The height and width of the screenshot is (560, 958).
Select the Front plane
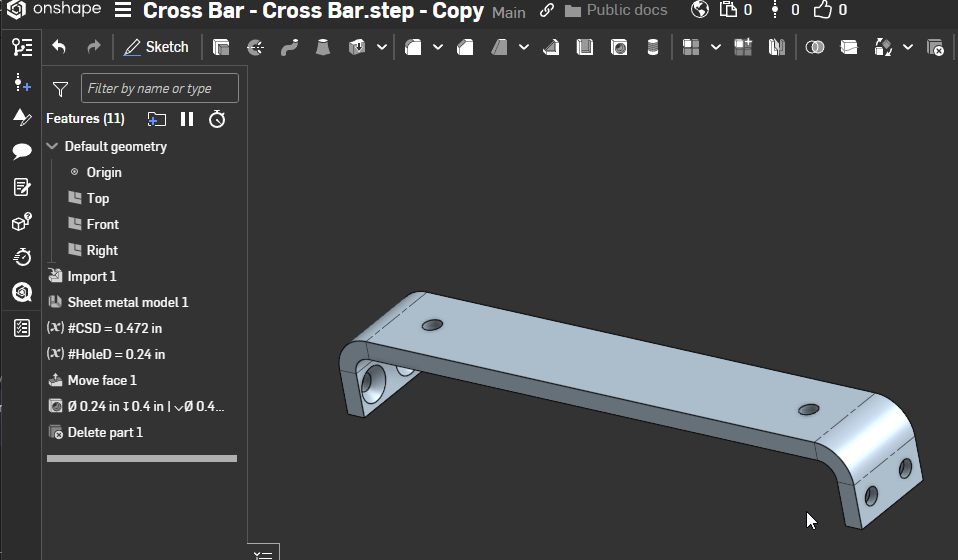pos(103,224)
